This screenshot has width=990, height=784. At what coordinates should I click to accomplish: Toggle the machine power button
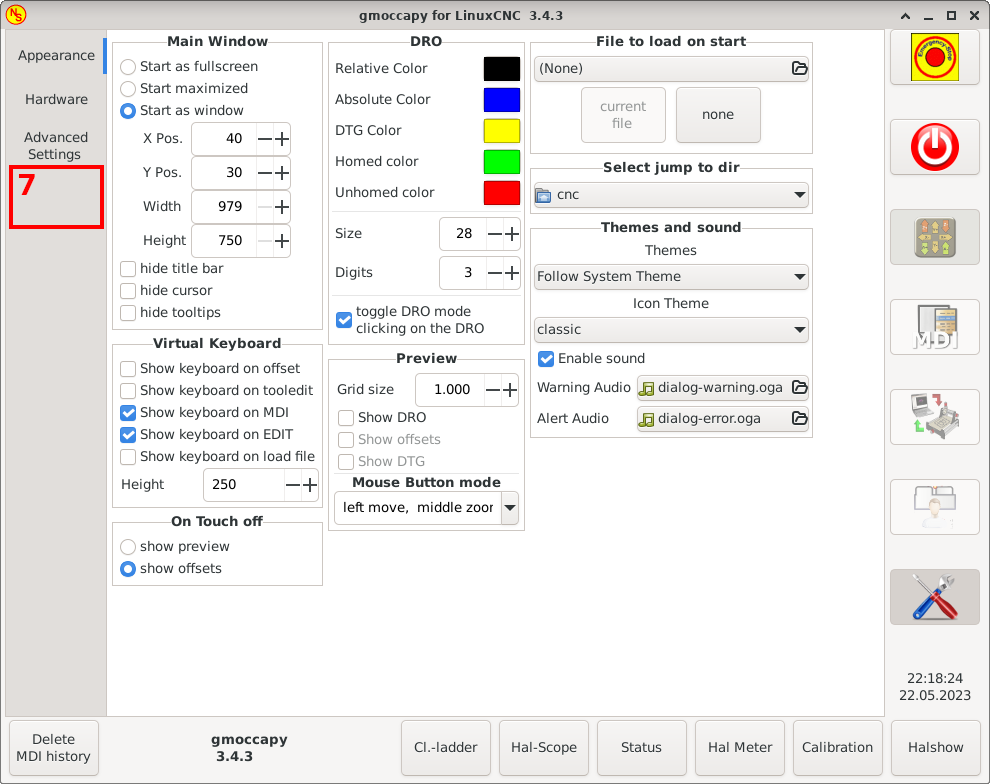[934, 148]
